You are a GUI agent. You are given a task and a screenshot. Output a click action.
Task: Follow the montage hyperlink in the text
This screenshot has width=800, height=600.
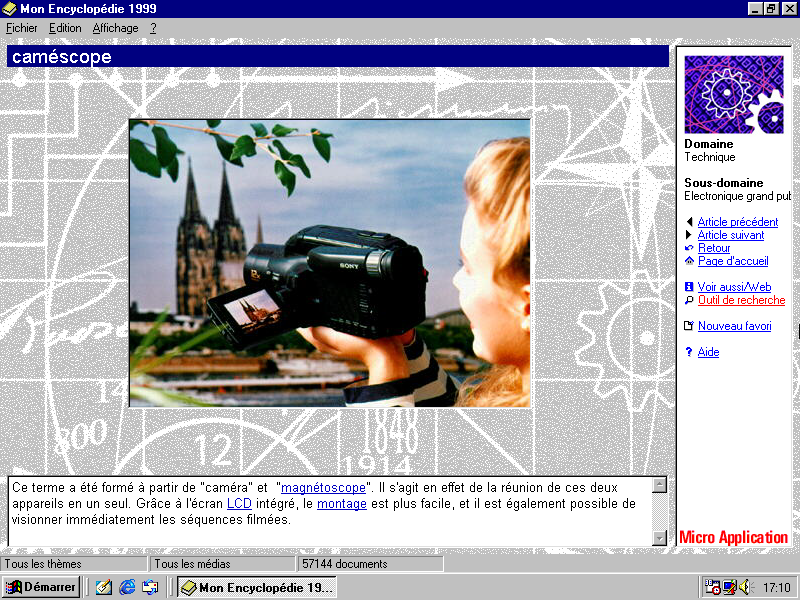coord(342,504)
